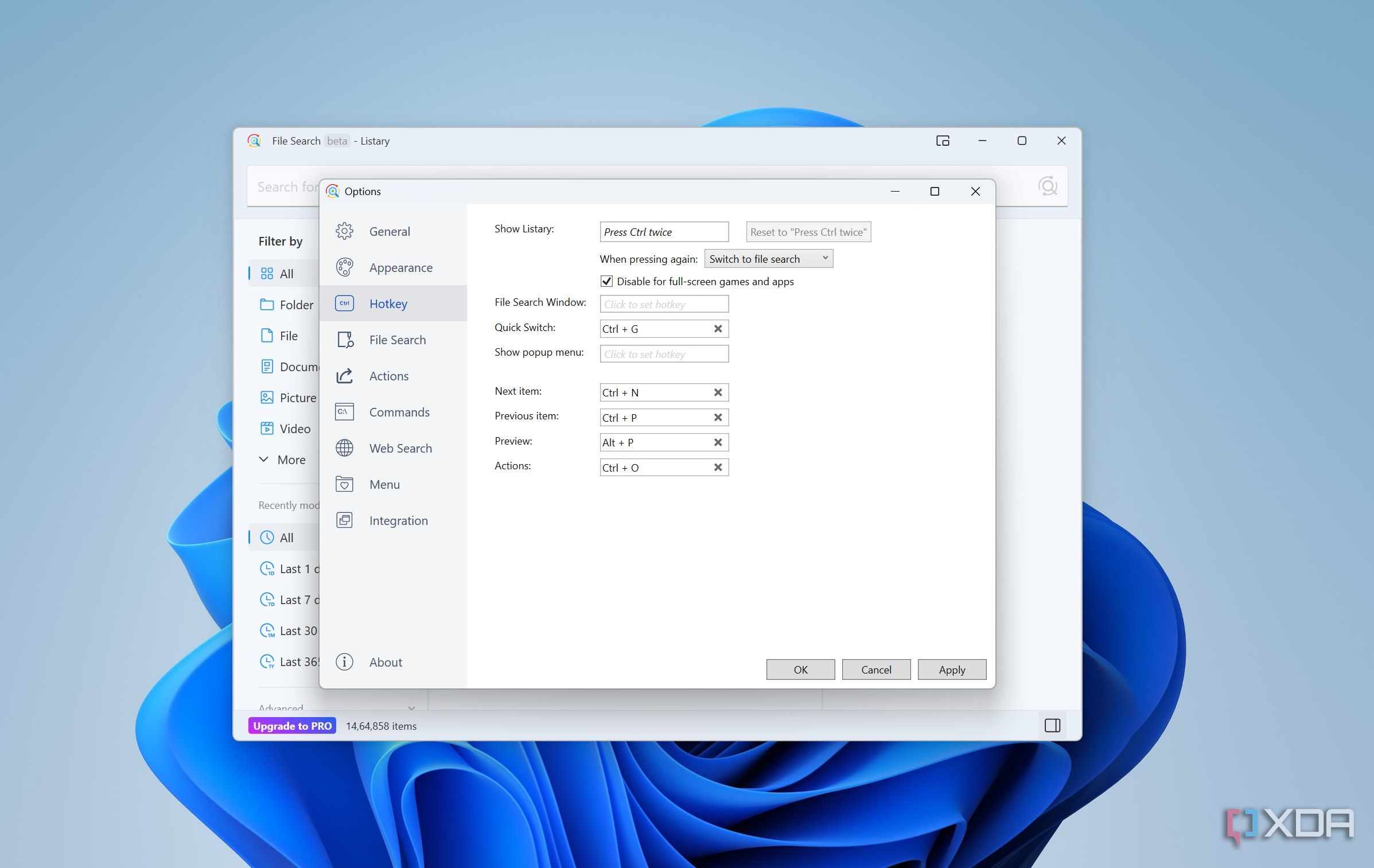Open the General settings gear icon
The width and height of the screenshot is (1374, 868).
(x=344, y=231)
